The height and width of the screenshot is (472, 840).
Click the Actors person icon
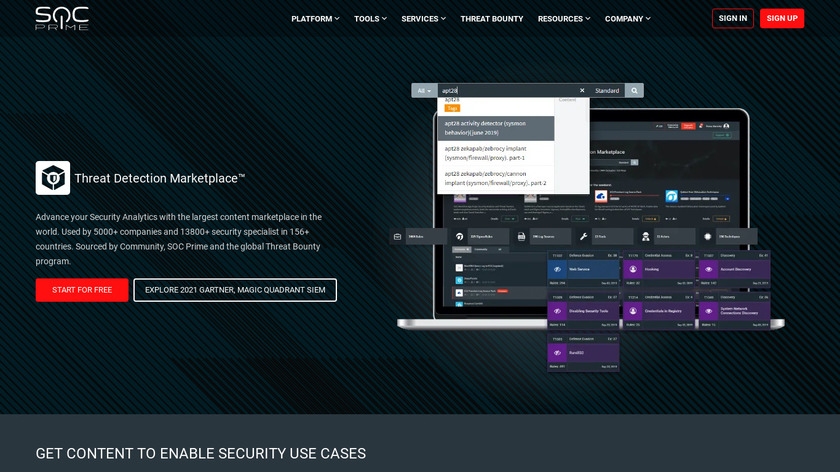[x=646, y=236]
